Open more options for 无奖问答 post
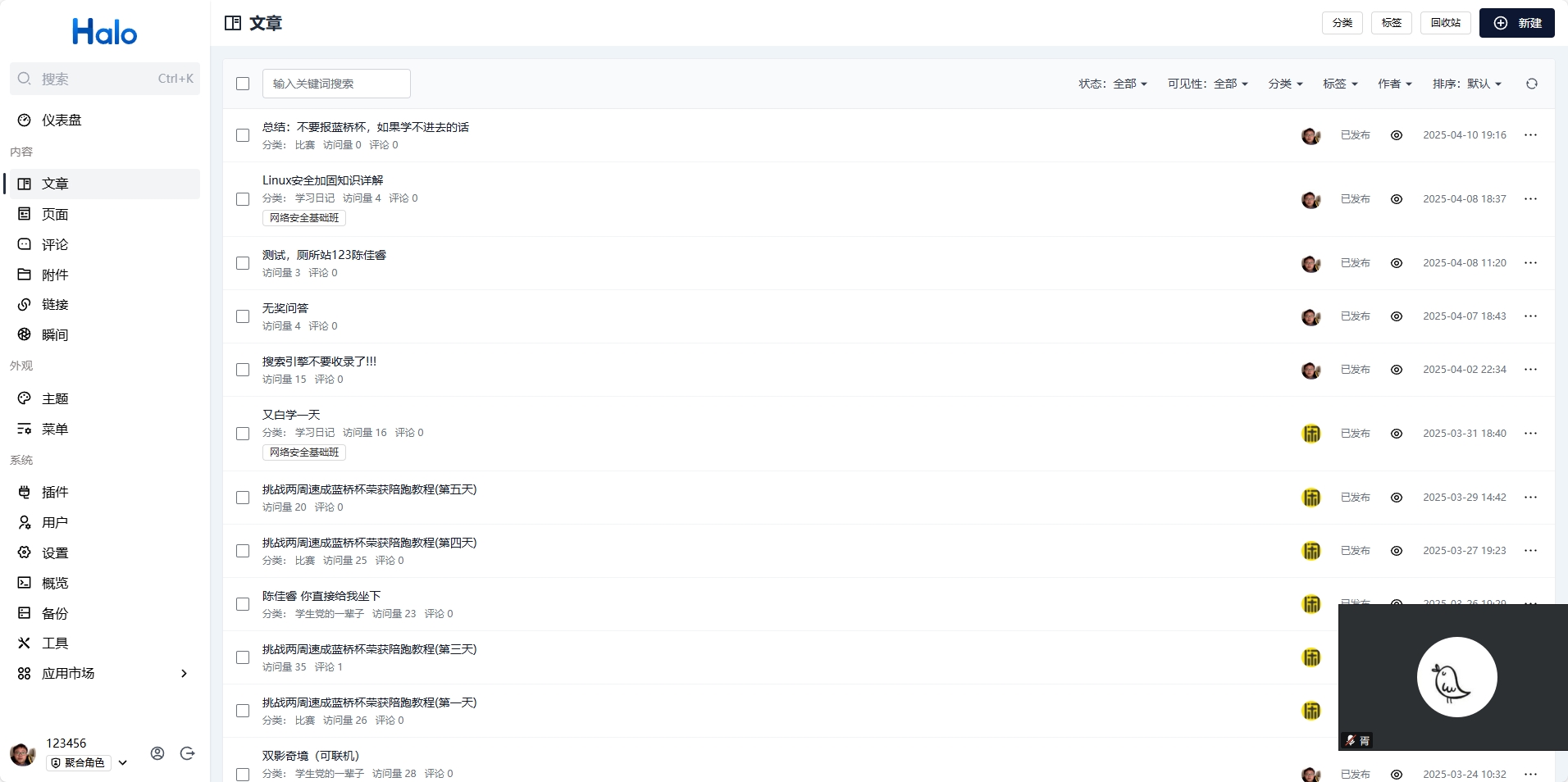 1530,316
